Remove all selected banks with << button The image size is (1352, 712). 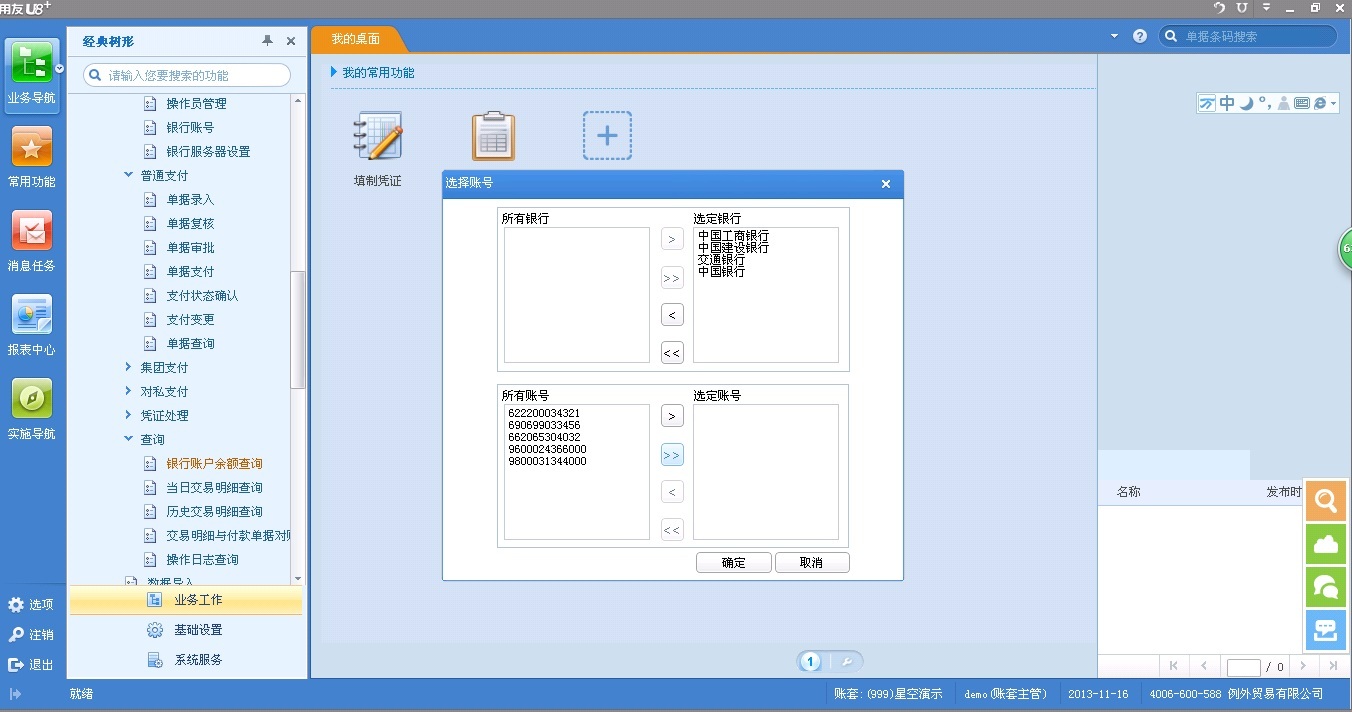click(x=672, y=352)
